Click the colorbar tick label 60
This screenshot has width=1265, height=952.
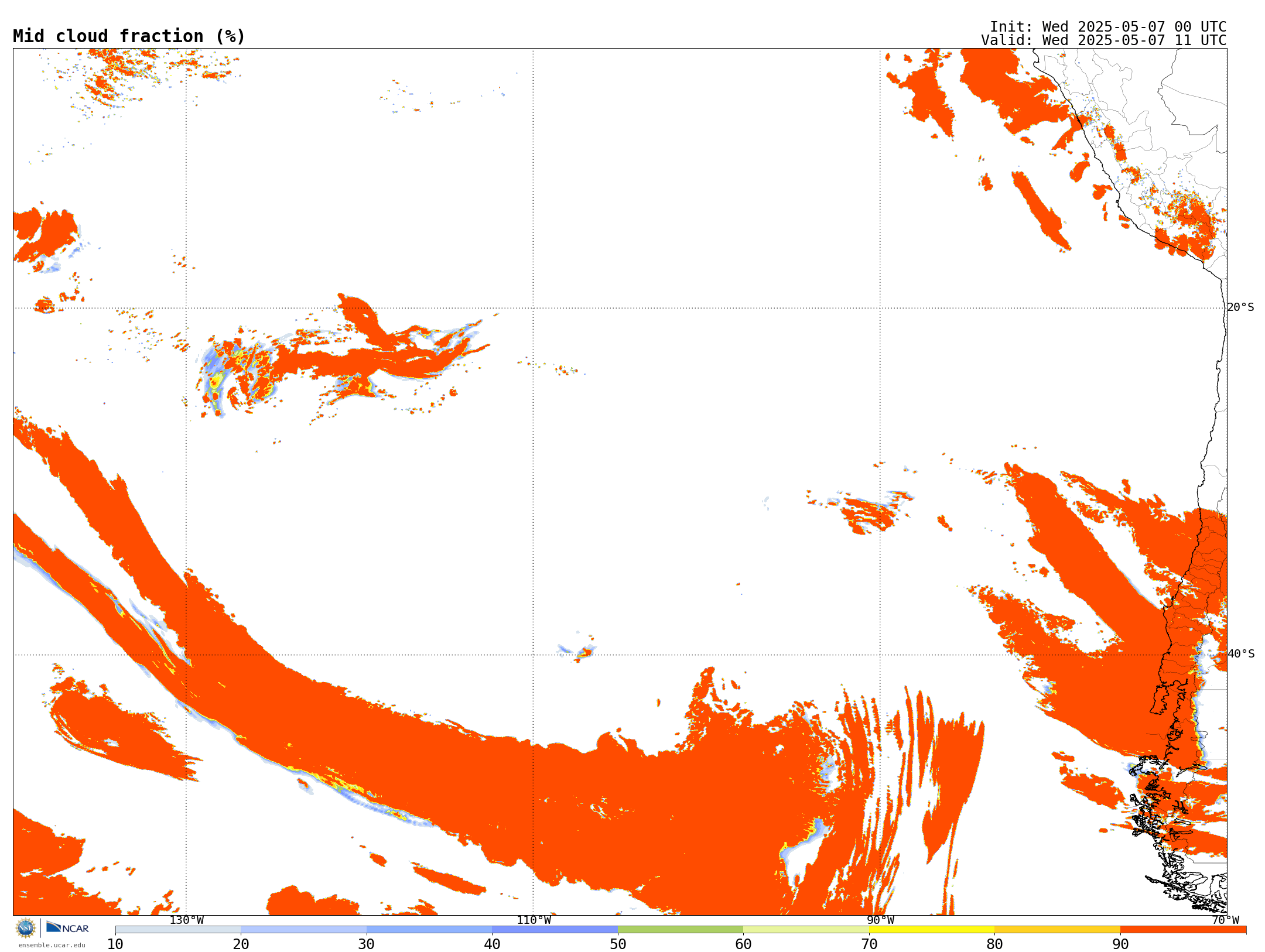click(x=743, y=944)
